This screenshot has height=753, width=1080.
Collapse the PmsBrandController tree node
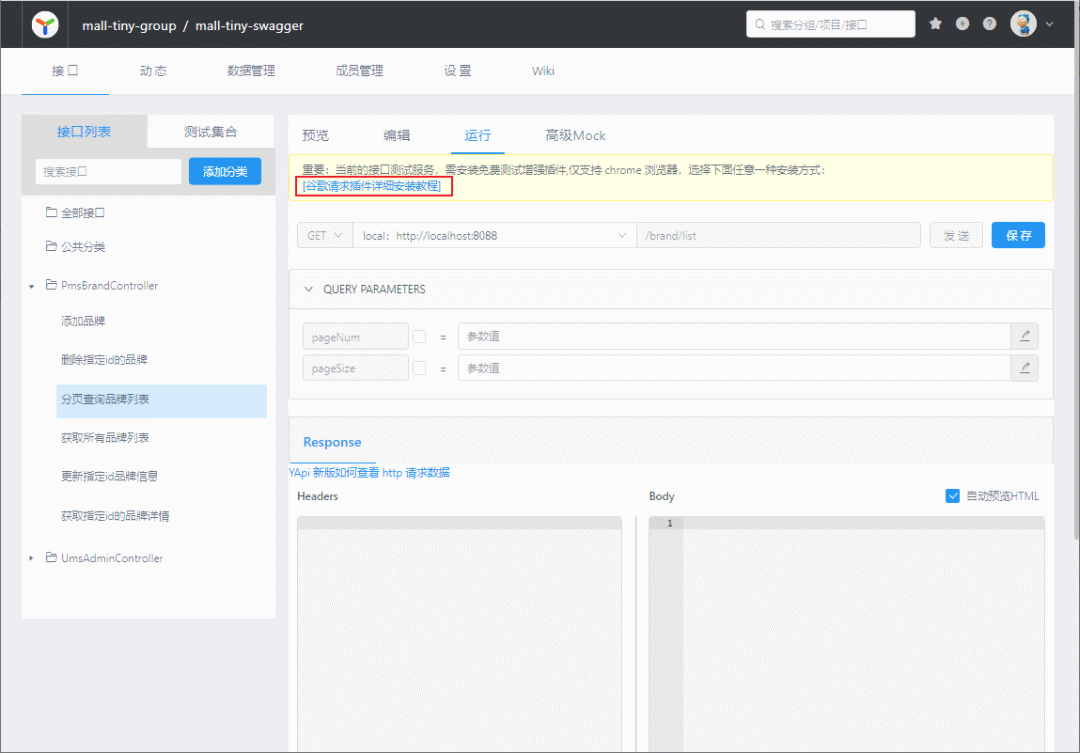32,286
